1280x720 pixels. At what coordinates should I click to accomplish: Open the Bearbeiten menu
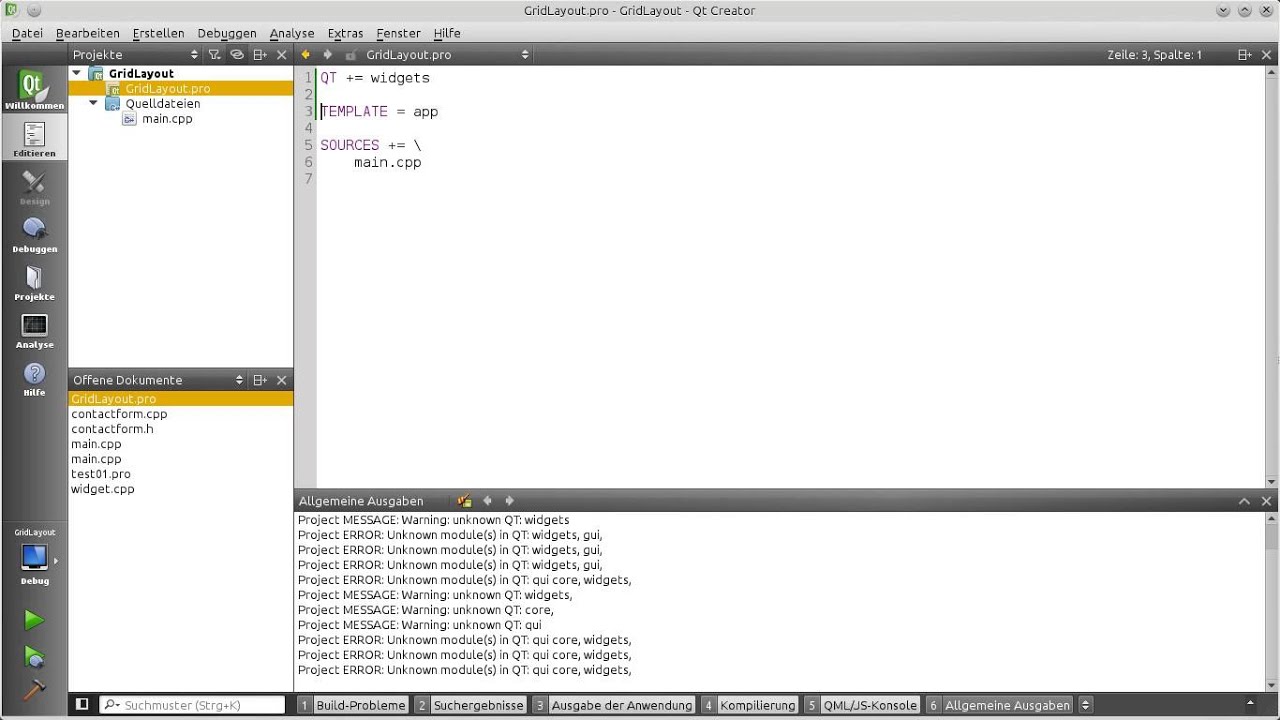(x=87, y=33)
